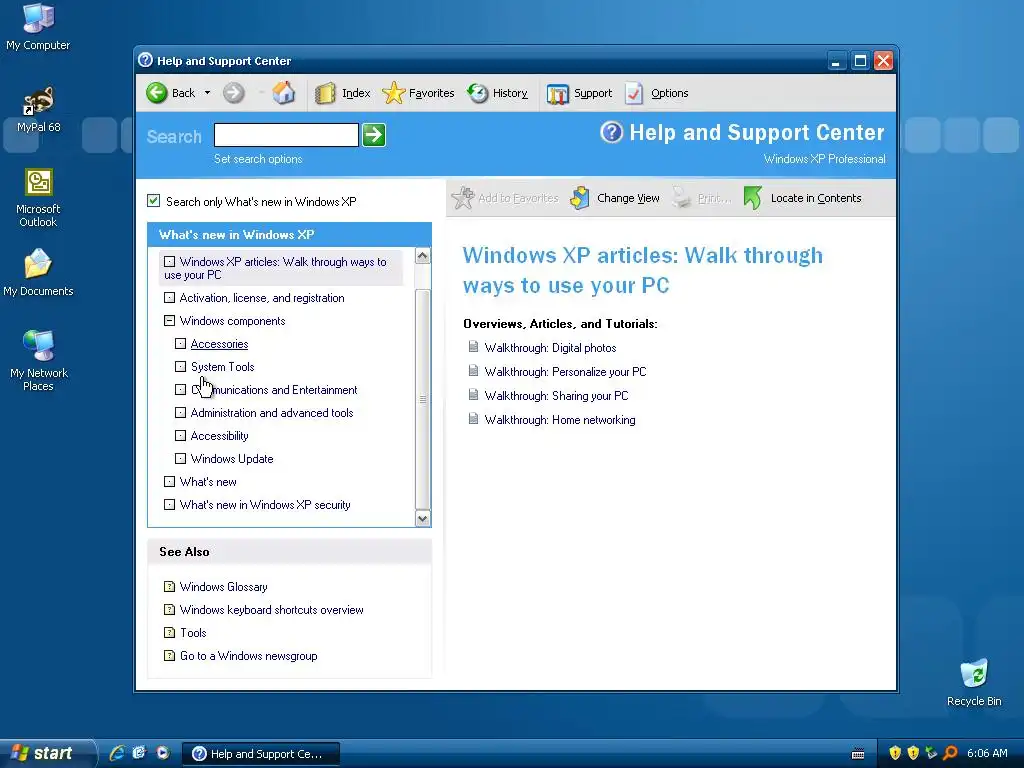The image size is (1024, 768).
Task: Go to the Home page icon
Action: (283, 93)
